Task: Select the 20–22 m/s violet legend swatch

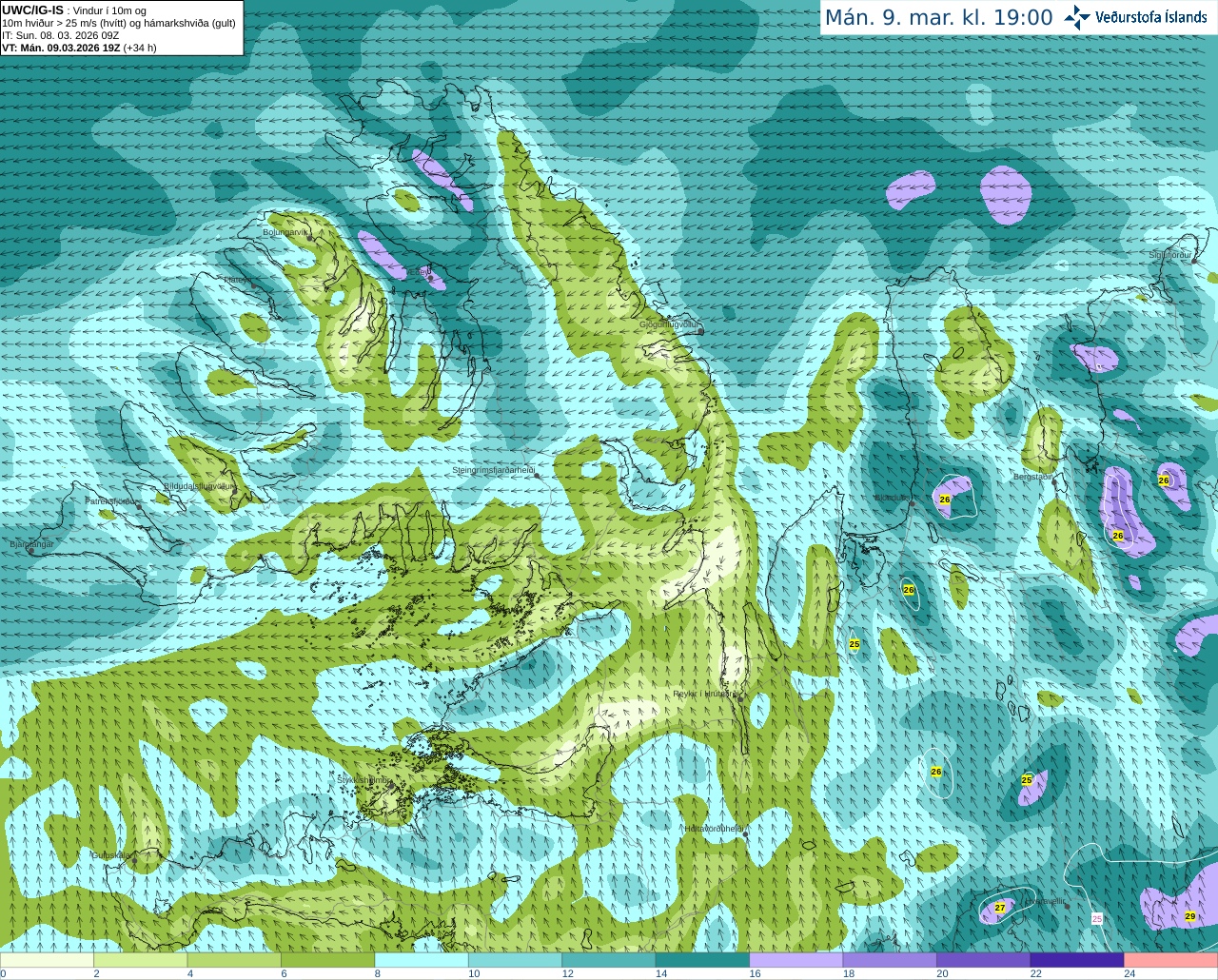Action: coord(983,960)
